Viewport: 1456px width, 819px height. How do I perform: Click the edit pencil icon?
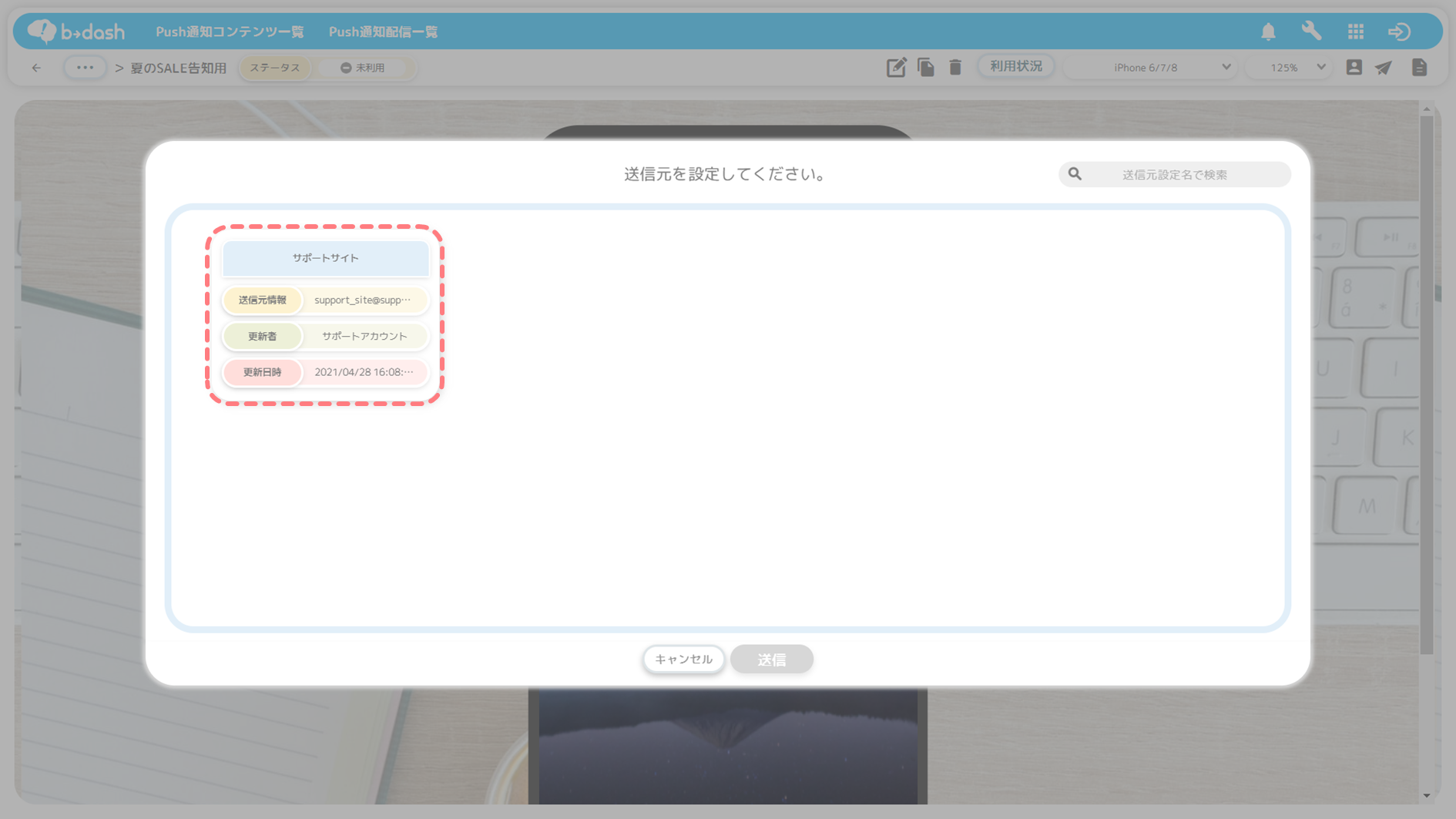[x=896, y=68]
